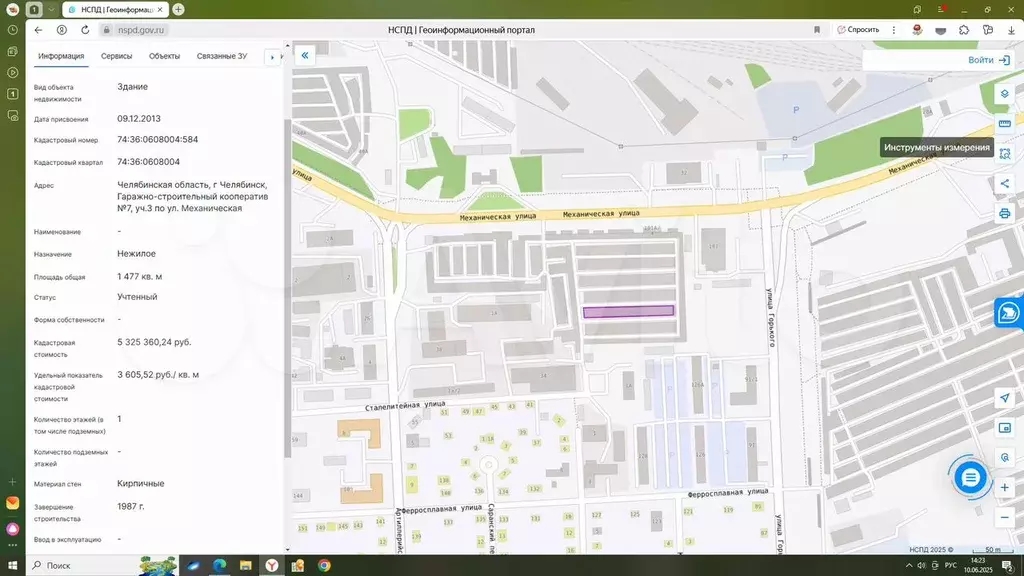Expand the tab groups dropdown arrow
The image size is (1024, 576).
point(50,9)
